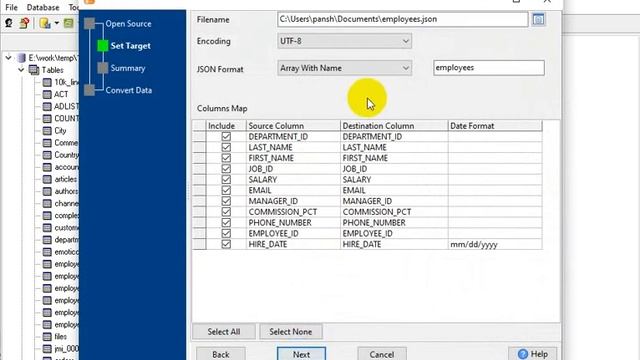Screen dimensions: 640x360
Task: Go to the Convert Data wizard step
Action: 129,90
